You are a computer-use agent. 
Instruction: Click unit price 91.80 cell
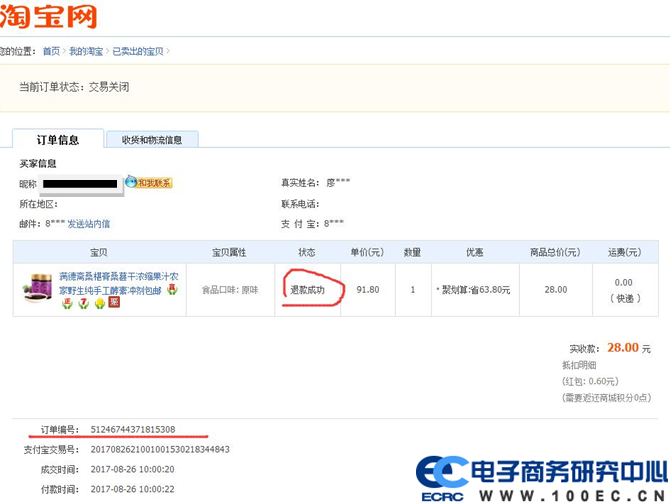[368, 290]
